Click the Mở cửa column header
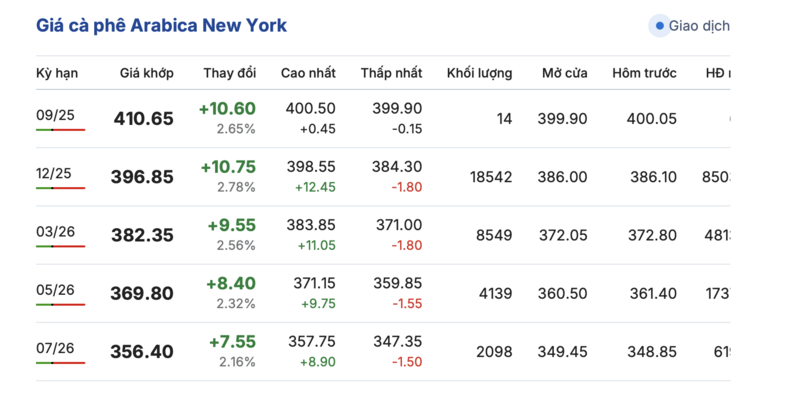This screenshot has height=399, width=800. (565, 73)
